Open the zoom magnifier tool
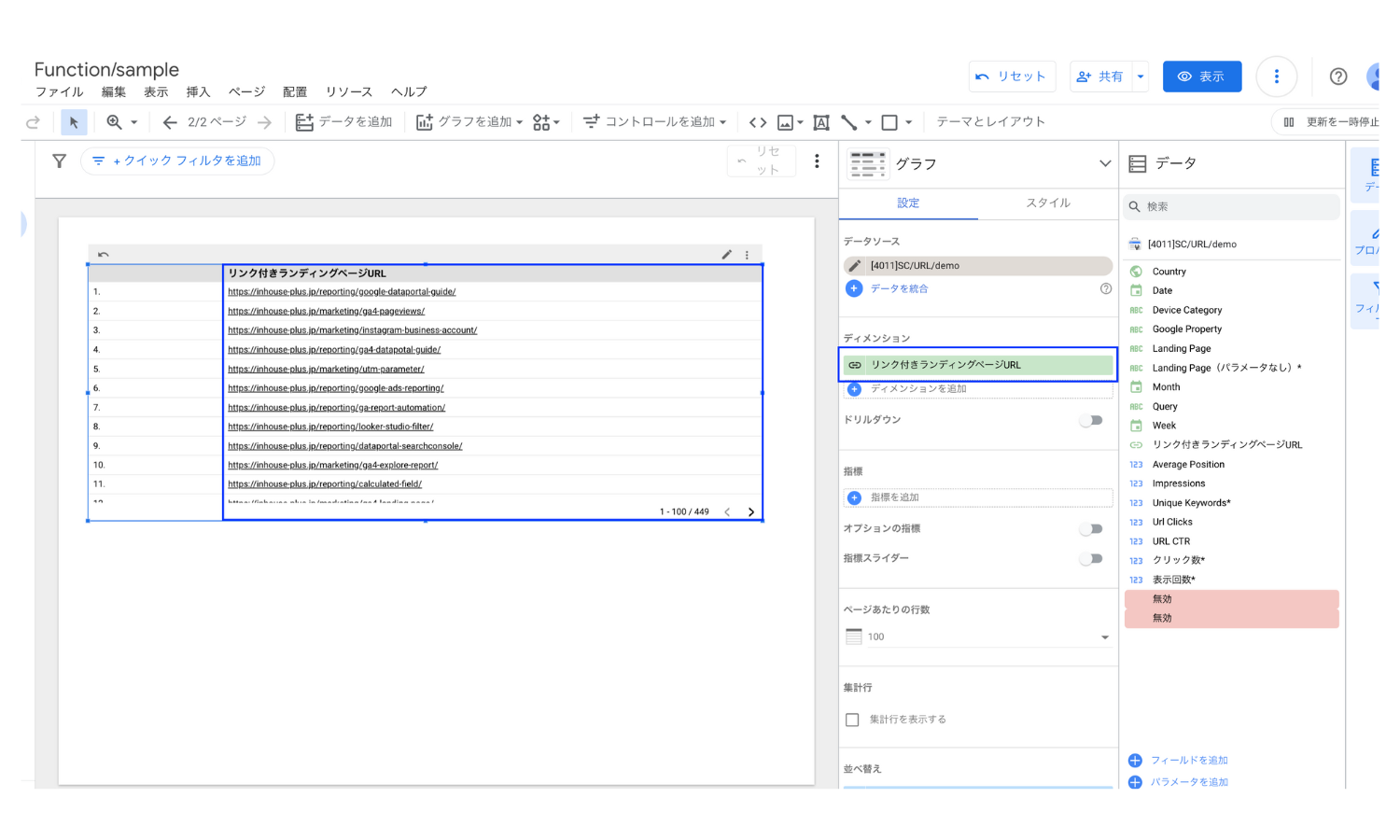1400x840 pixels. (115, 122)
